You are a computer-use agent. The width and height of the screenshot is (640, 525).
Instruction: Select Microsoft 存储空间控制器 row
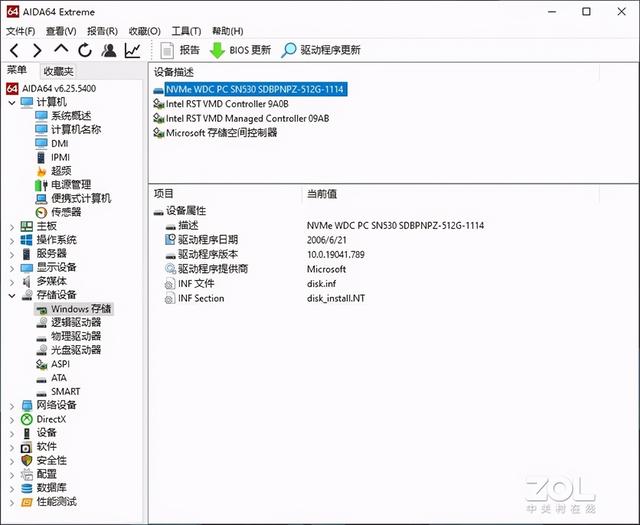(x=215, y=133)
